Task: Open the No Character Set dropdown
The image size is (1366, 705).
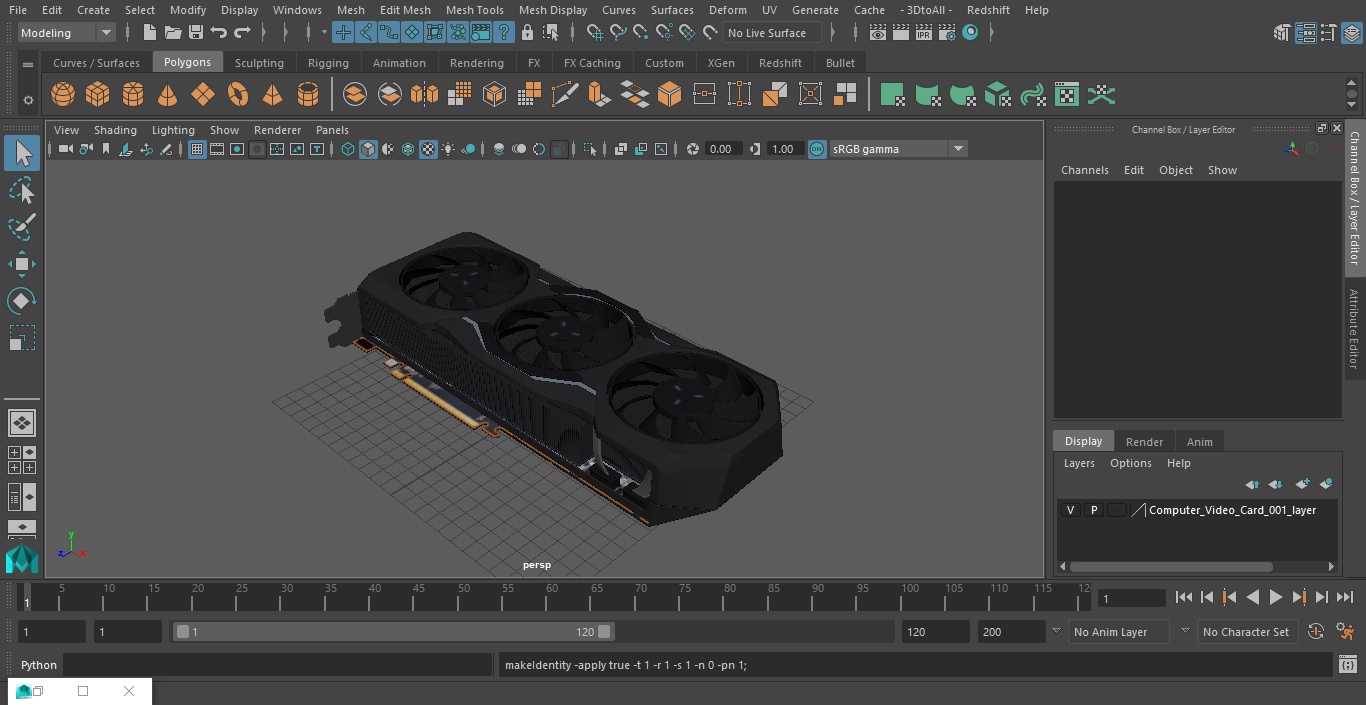Action: point(1246,632)
